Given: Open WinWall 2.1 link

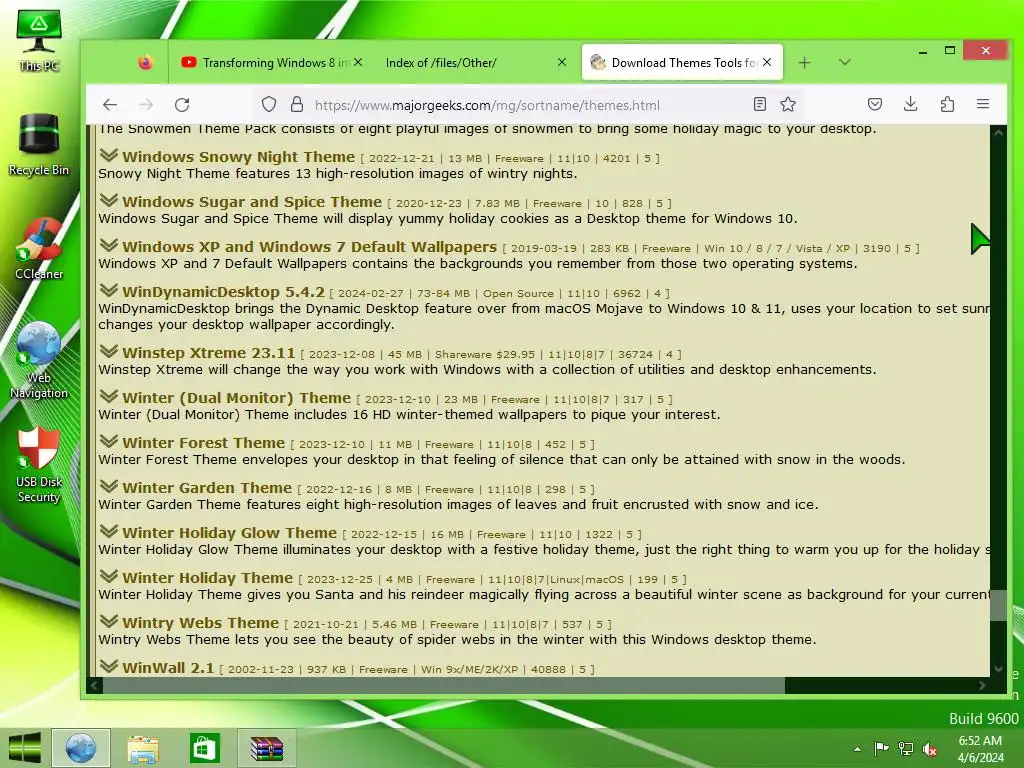Looking at the screenshot, I should click(x=168, y=668).
